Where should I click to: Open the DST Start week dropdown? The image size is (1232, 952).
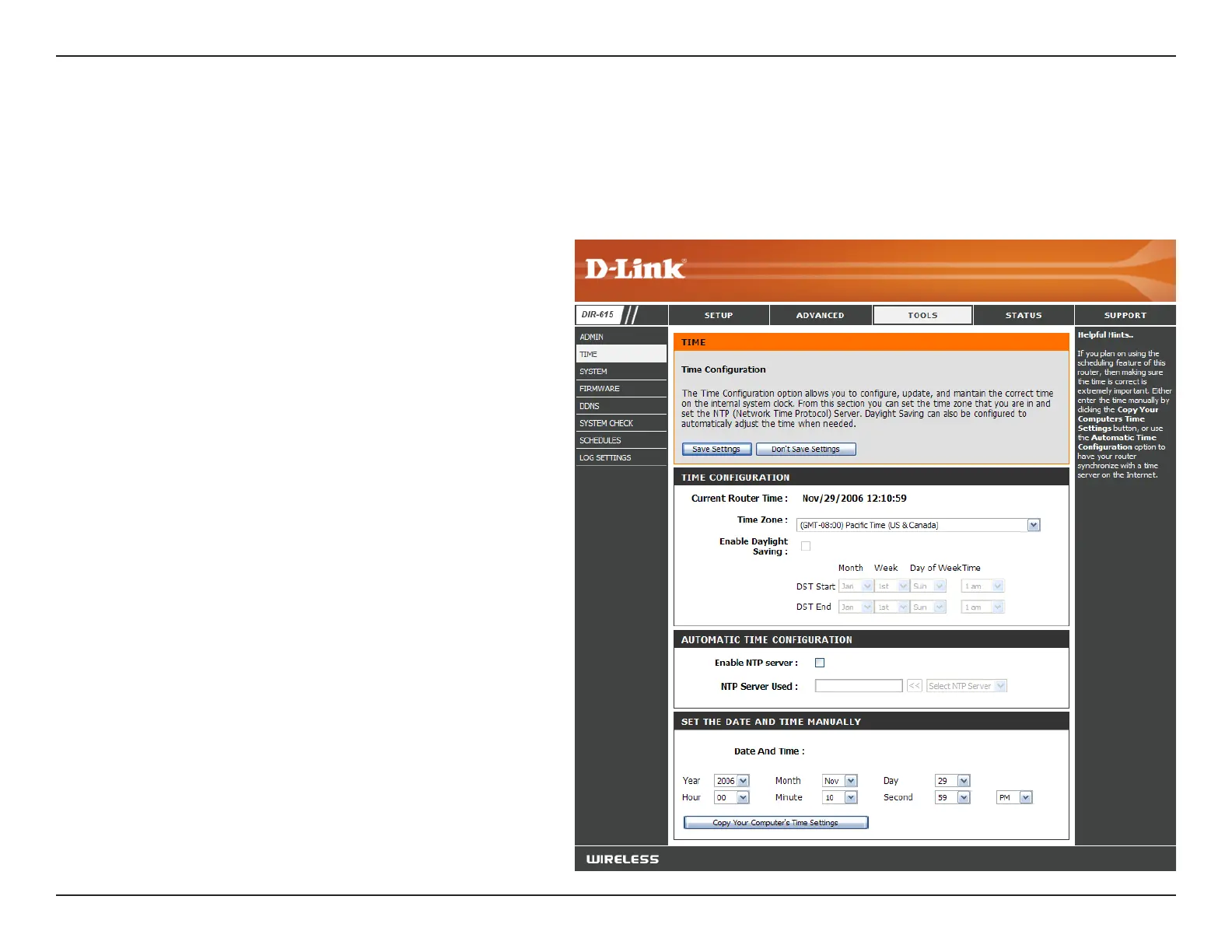891,586
